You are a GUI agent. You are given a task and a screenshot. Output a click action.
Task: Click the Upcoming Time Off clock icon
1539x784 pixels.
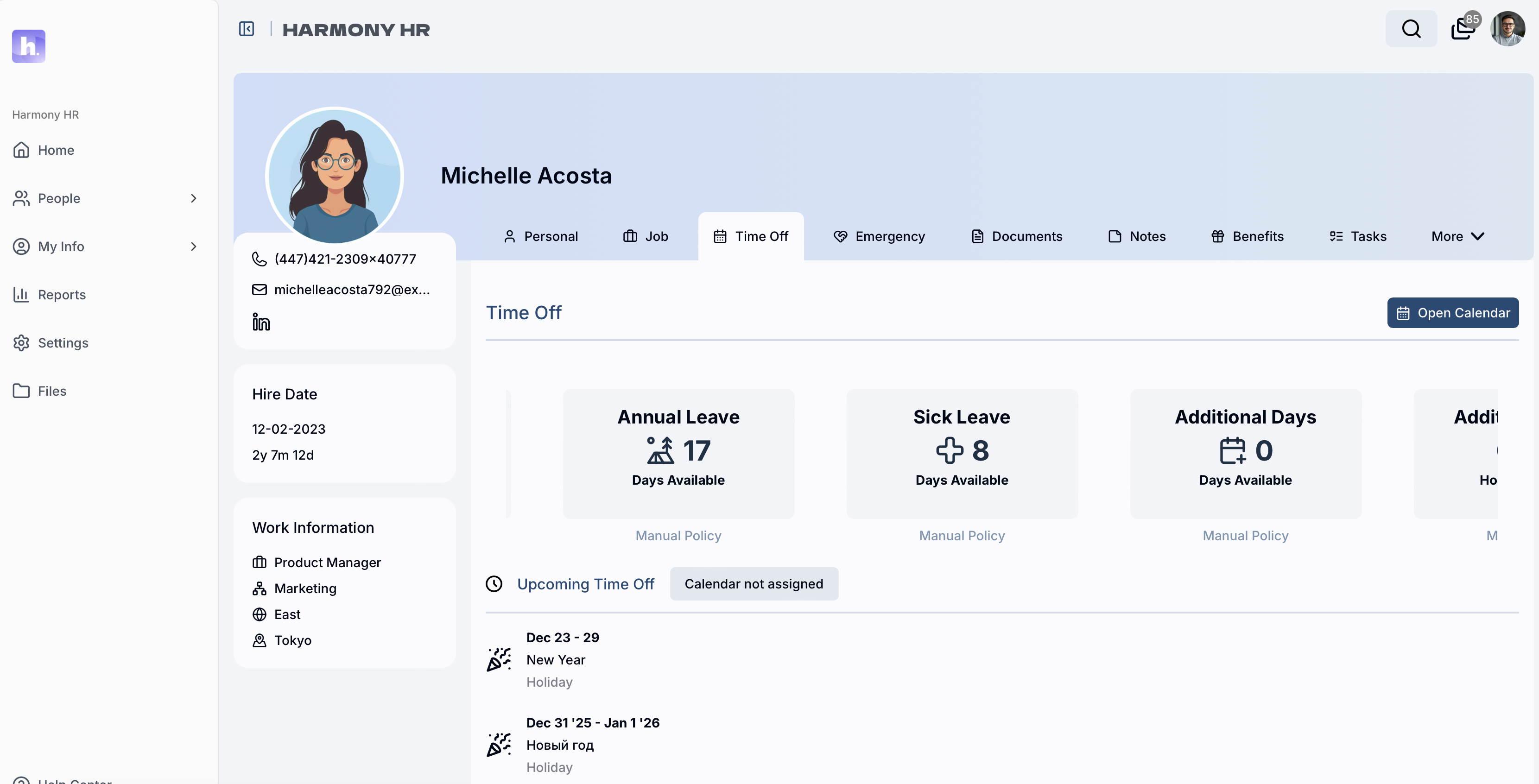point(494,584)
